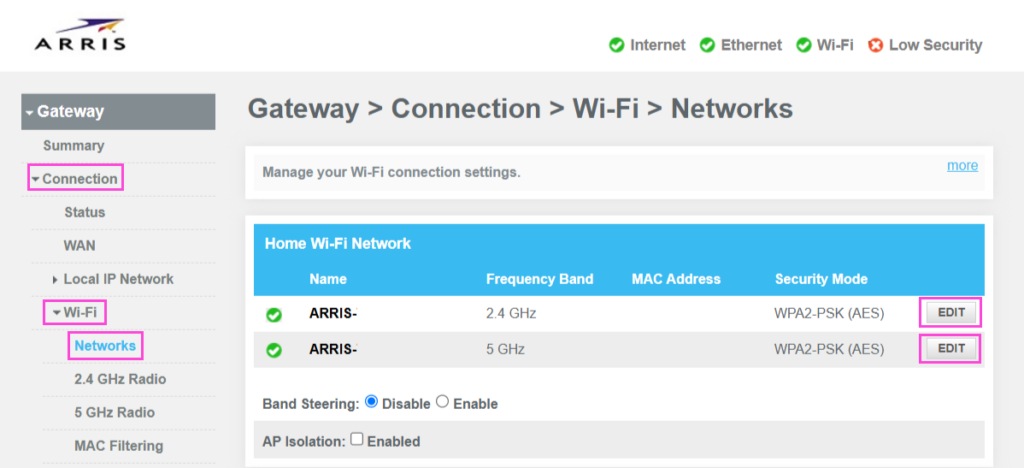Toggle the AP Isolation Enabled checkbox
Viewport: 1024px width, 468px height.
[x=356, y=440]
